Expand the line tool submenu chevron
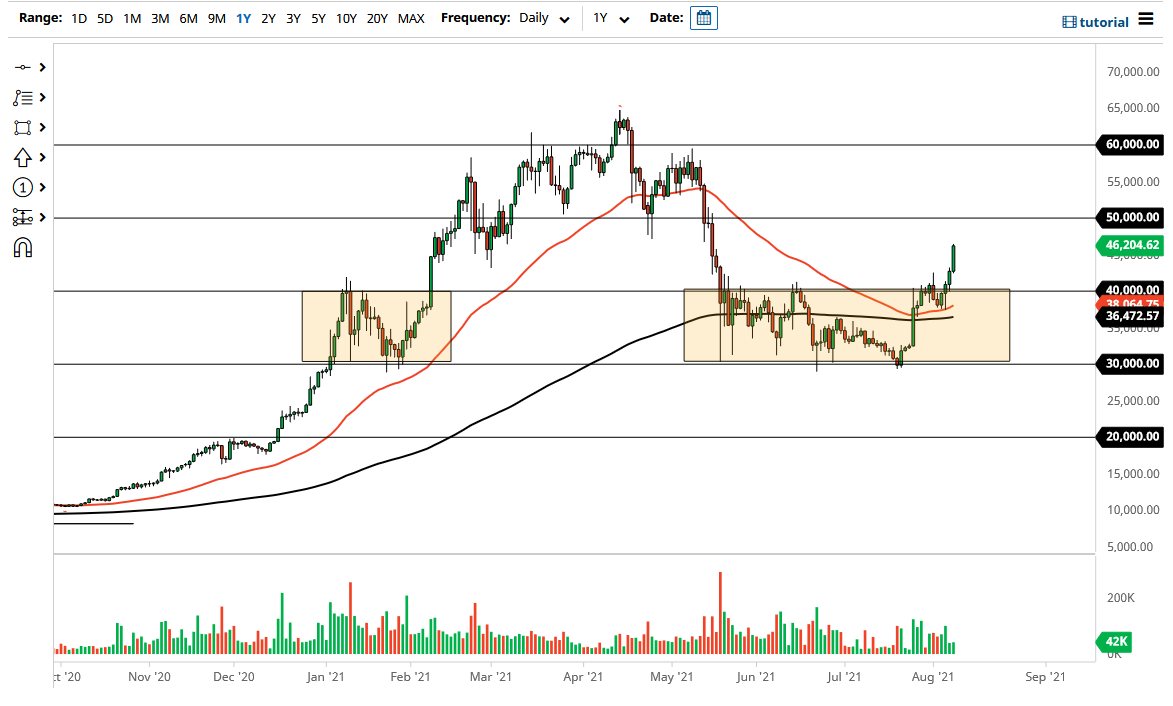 43,67
